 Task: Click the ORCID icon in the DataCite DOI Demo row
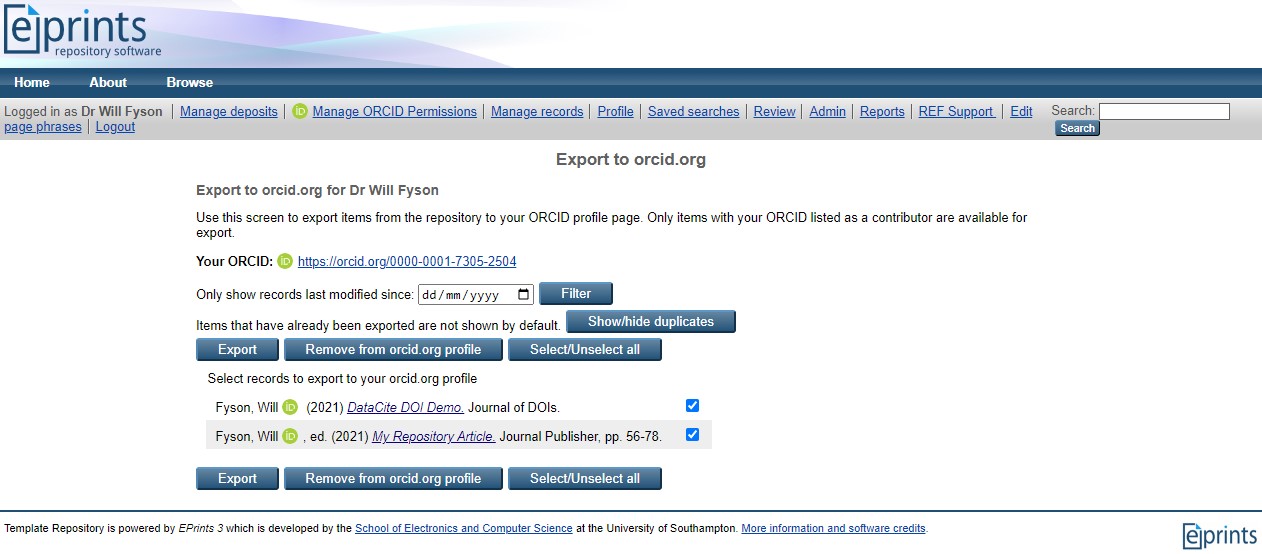(290, 407)
